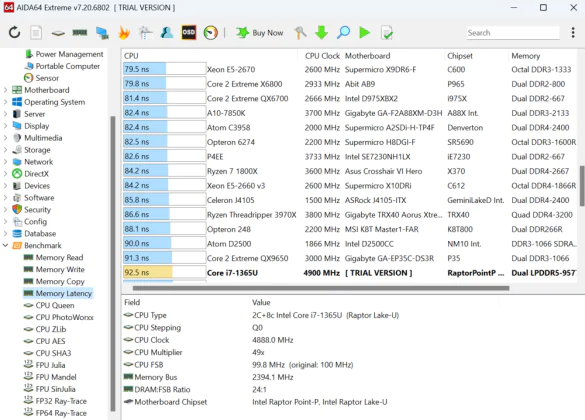Open the FPU SinJulia benchmark

[x=50, y=389]
